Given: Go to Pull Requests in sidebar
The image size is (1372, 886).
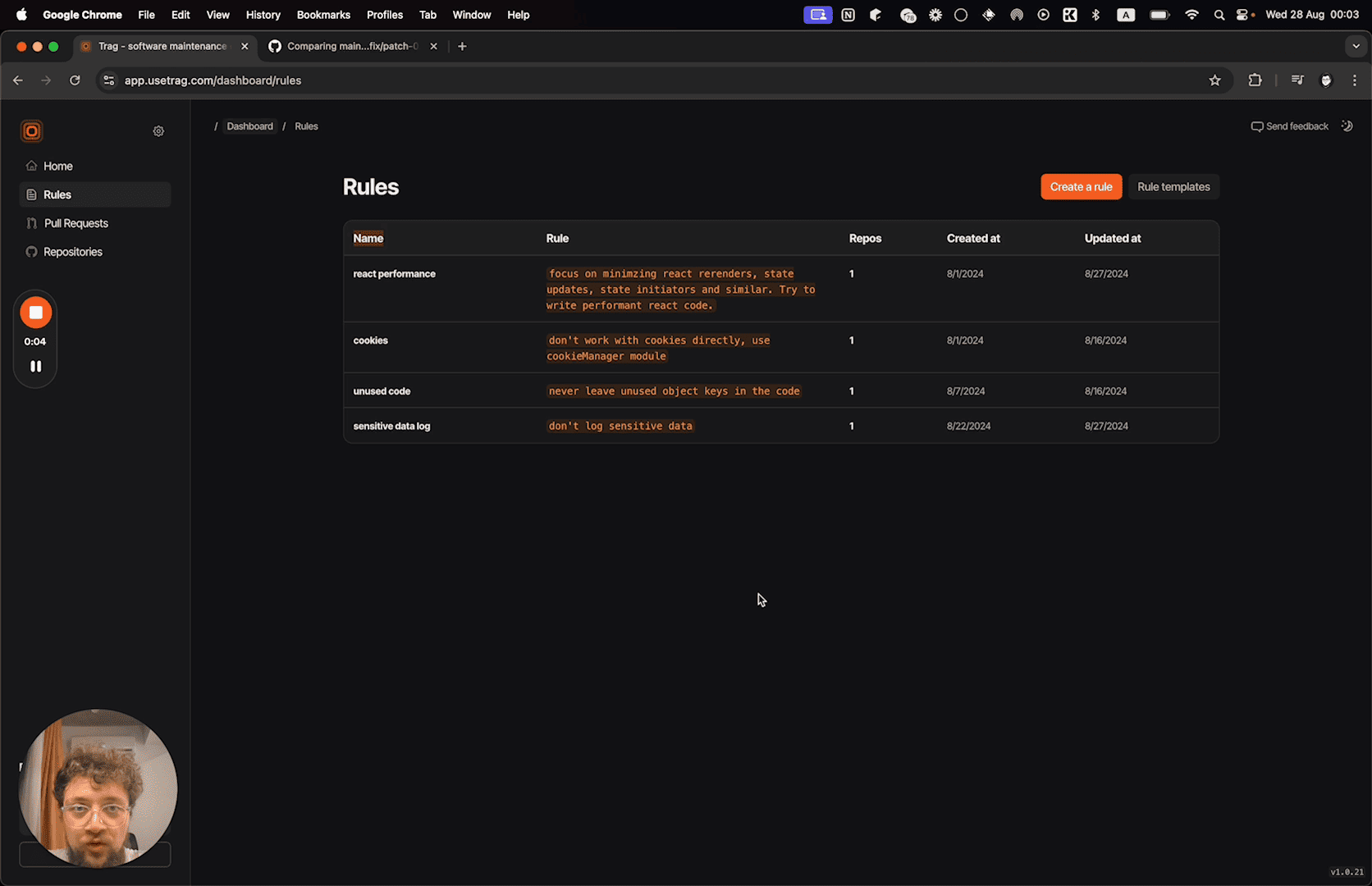Looking at the screenshot, I should pos(75,223).
